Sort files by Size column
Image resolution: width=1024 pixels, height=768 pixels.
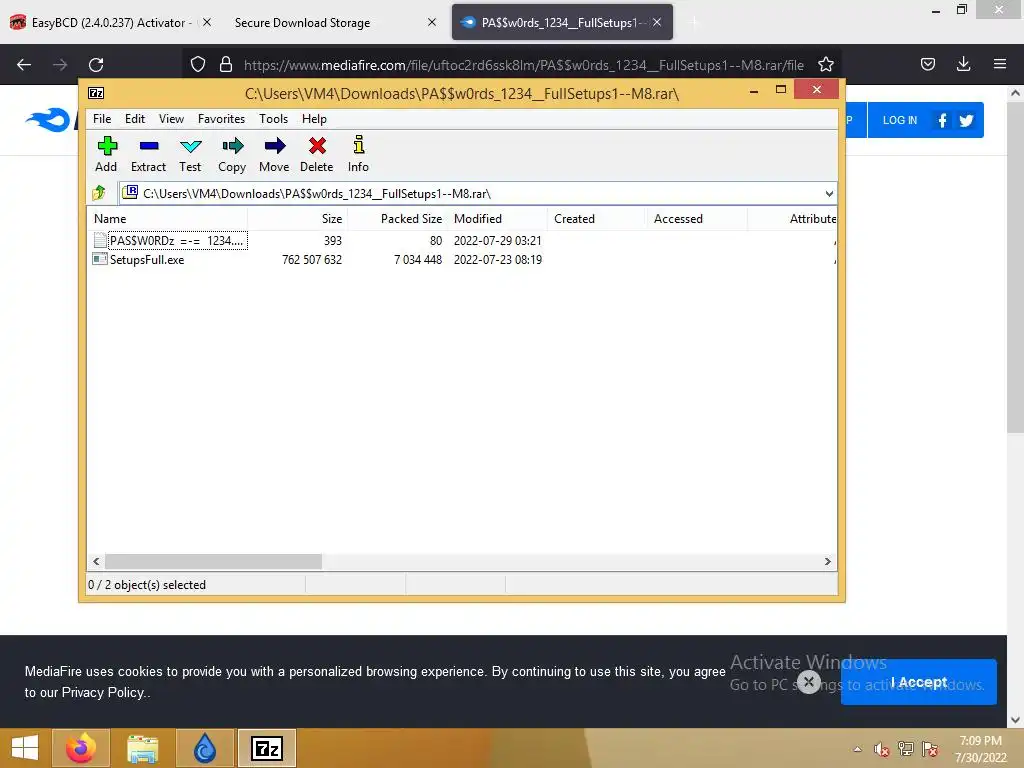pyautogui.click(x=298, y=219)
